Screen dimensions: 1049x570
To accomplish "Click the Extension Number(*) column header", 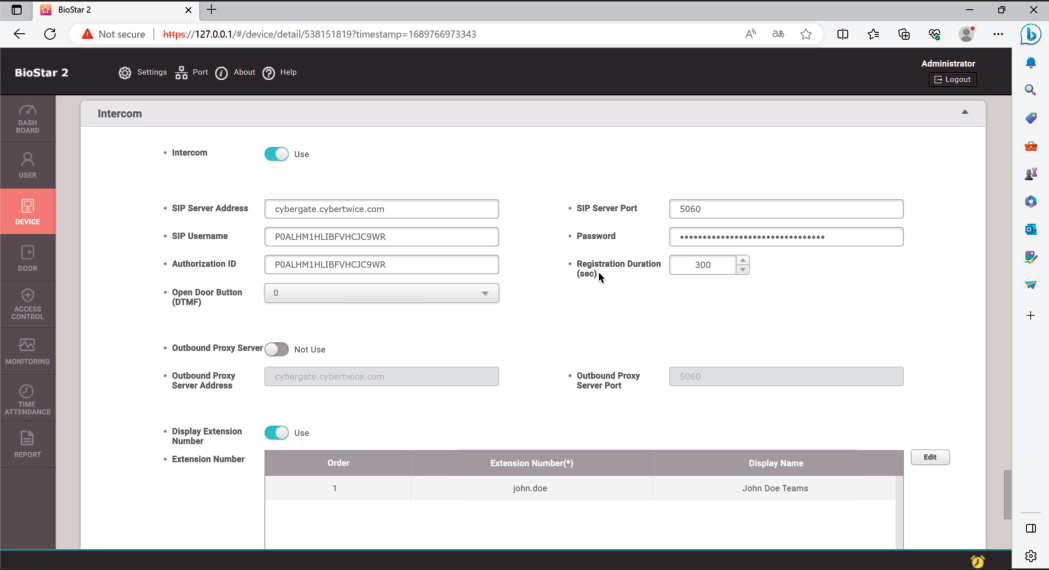I will [532, 463].
